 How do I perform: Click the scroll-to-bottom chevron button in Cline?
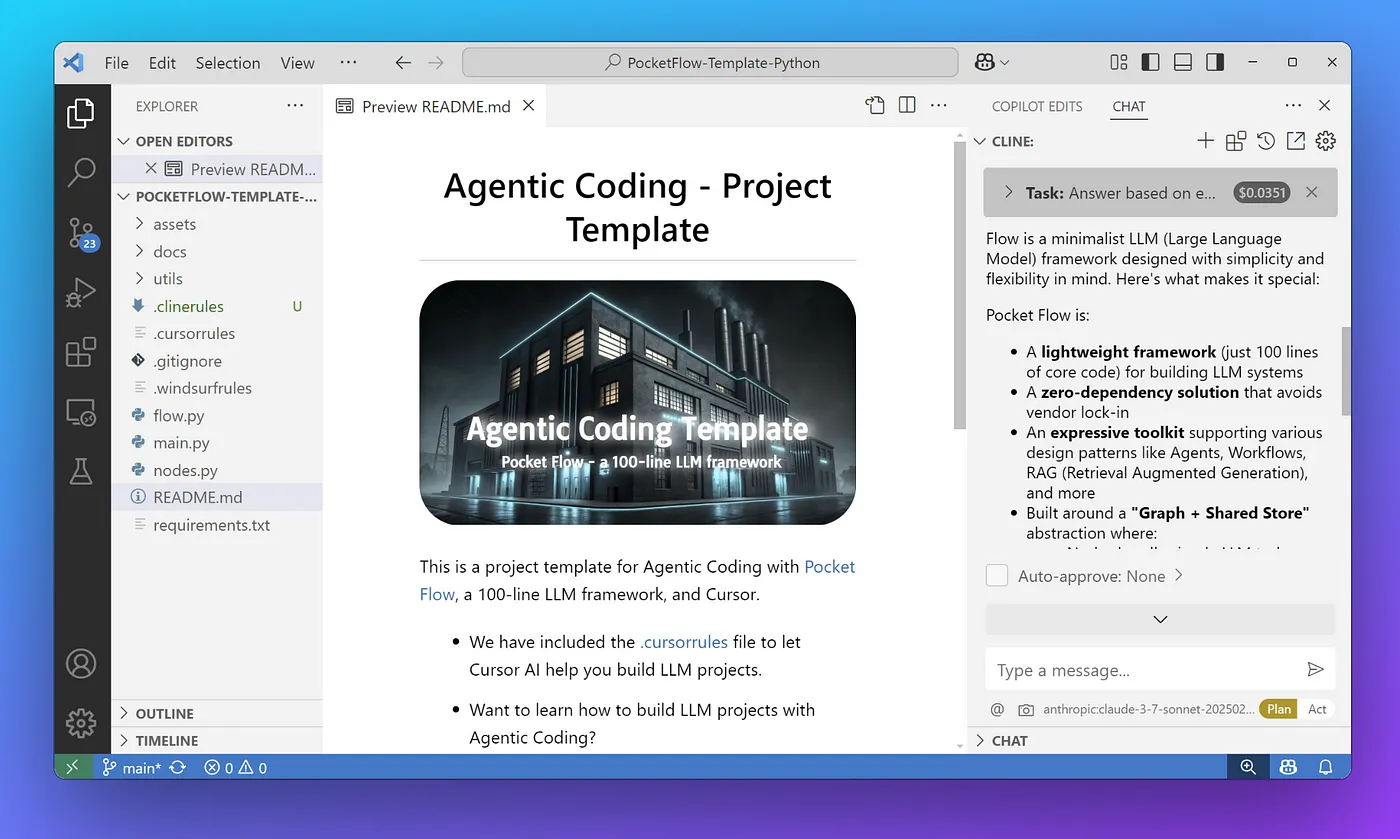pos(1160,619)
